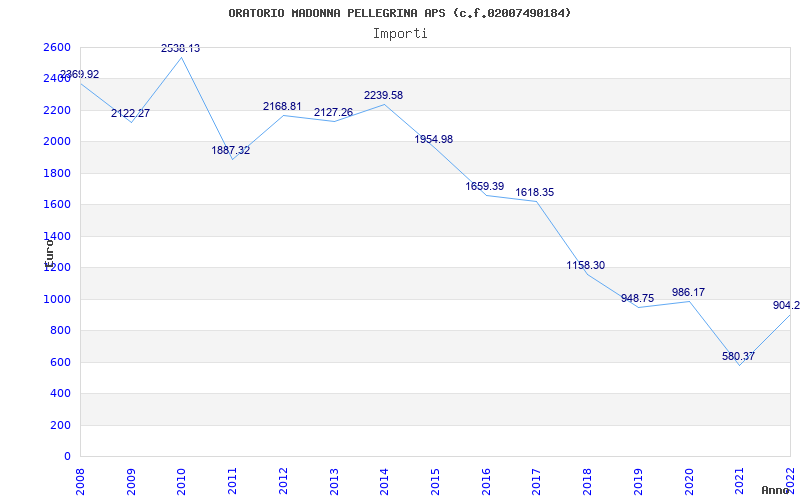
Task: Select the 2016 x-axis year label
Action: tap(486, 482)
